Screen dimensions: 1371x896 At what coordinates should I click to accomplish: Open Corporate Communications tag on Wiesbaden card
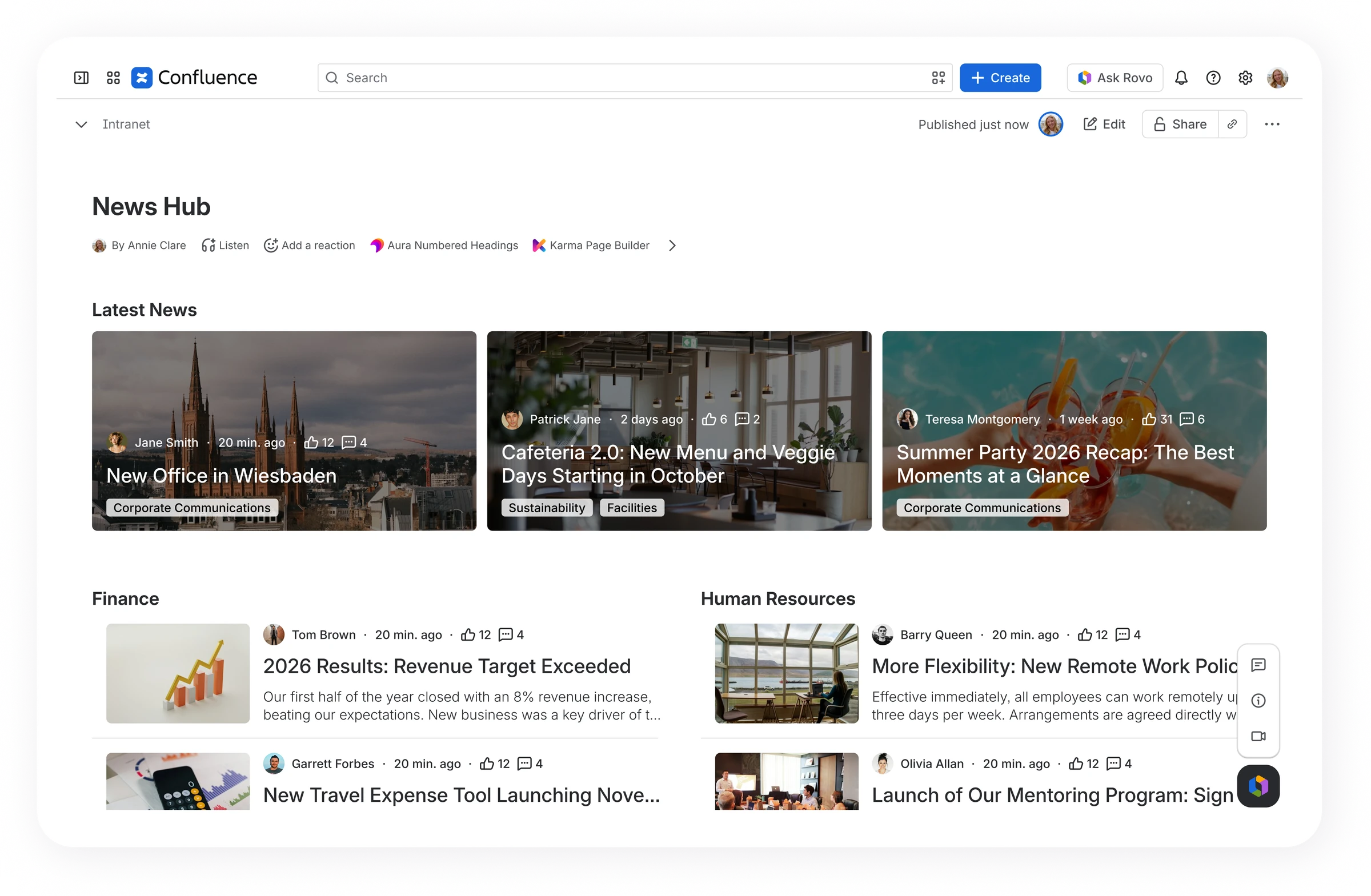[192, 507]
